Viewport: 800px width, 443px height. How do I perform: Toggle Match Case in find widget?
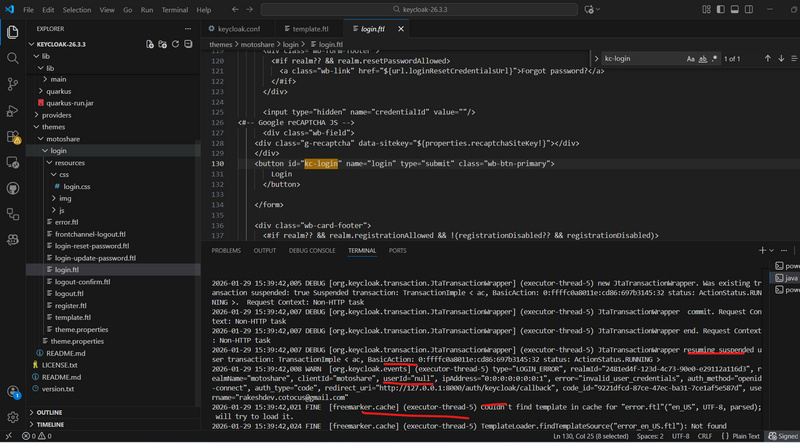(x=690, y=59)
